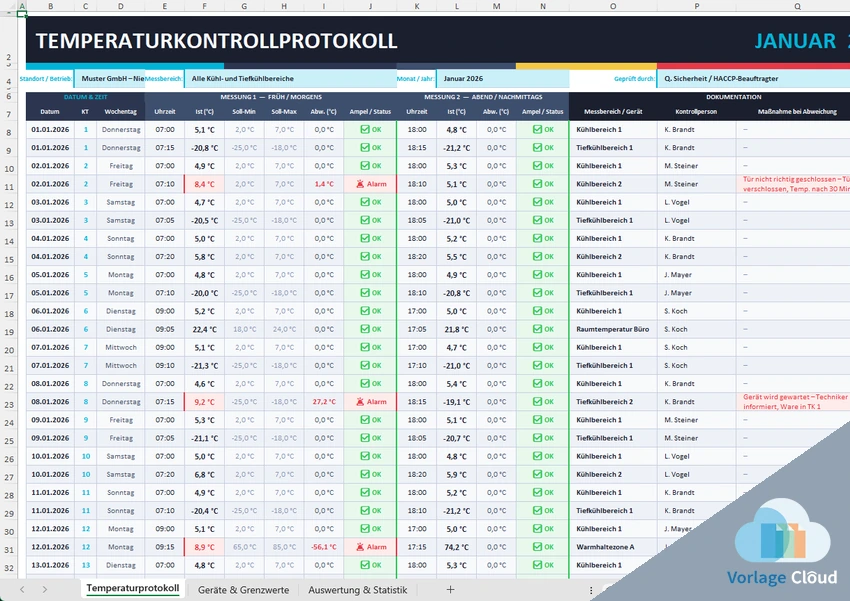Click the red 8,4 °C morning reading
This screenshot has height=601, width=850.
coord(204,184)
